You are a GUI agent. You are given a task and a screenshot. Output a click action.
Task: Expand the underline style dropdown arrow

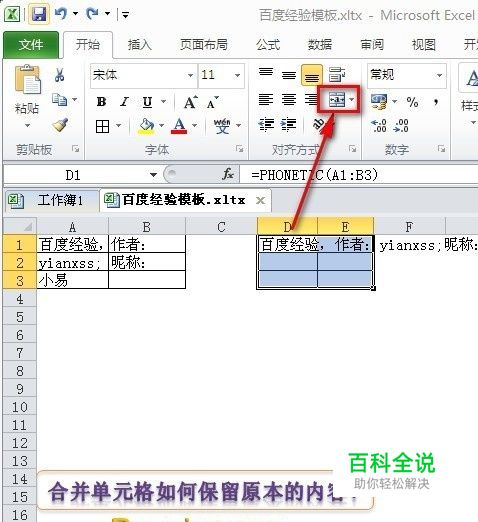click(x=163, y=101)
